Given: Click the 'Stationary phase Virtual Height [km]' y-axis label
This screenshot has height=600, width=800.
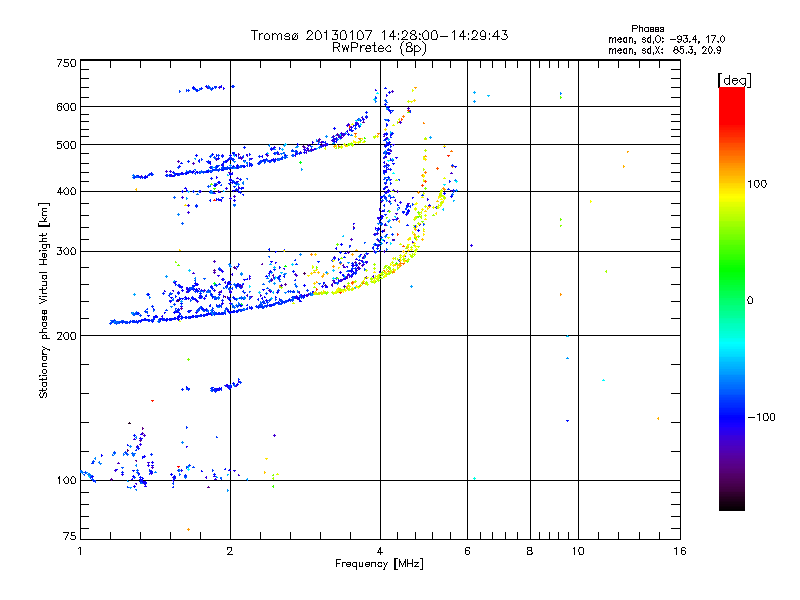Looking at the screenshot, I should point(43,300).
